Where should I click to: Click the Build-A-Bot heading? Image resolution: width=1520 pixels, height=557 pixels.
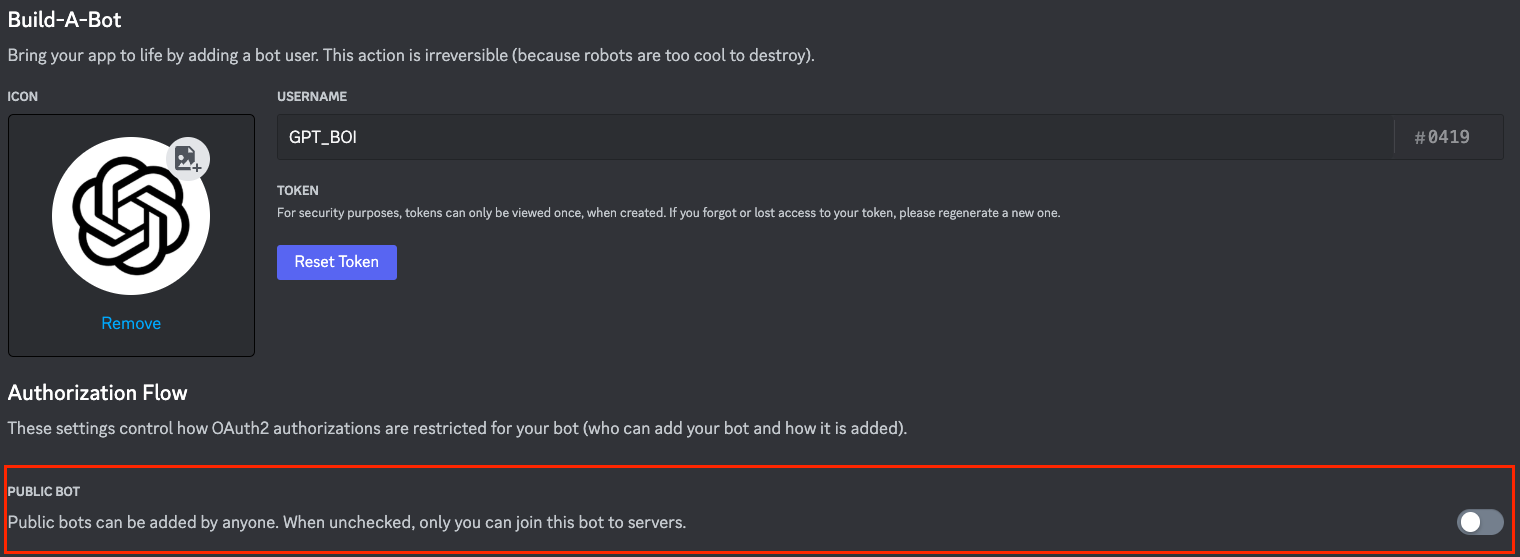pos(65,19)
